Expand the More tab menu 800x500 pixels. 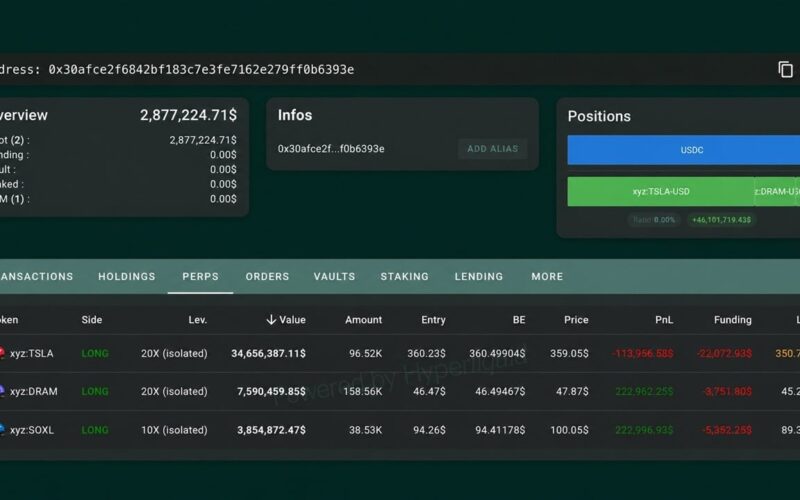click(547, 277)
